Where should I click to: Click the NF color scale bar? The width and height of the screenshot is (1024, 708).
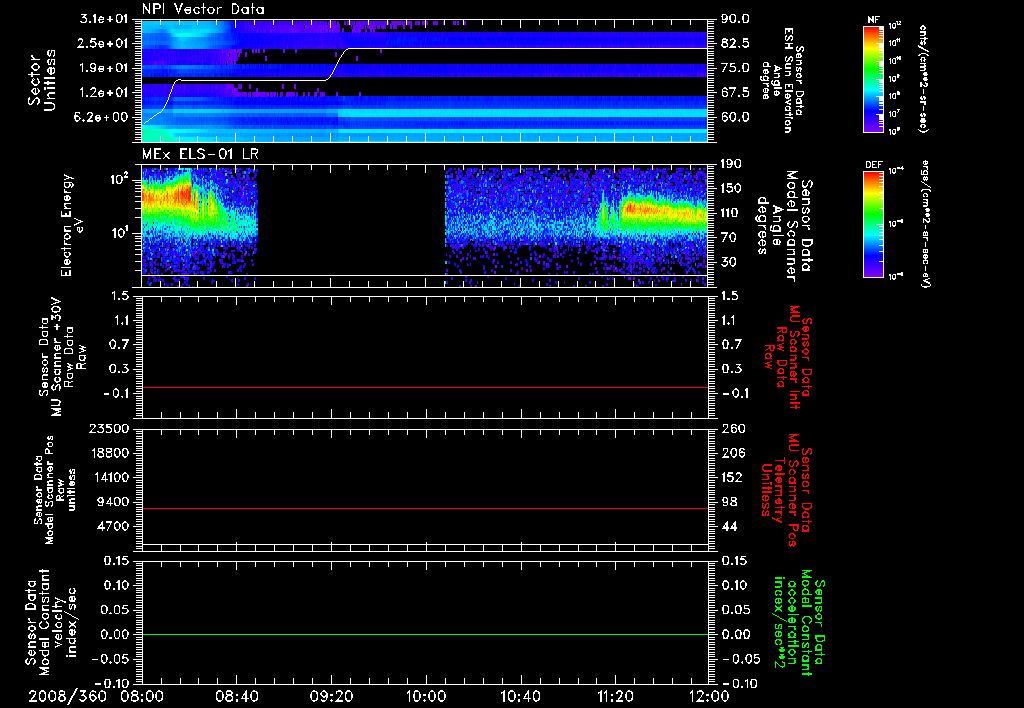[x=873, y=79]
